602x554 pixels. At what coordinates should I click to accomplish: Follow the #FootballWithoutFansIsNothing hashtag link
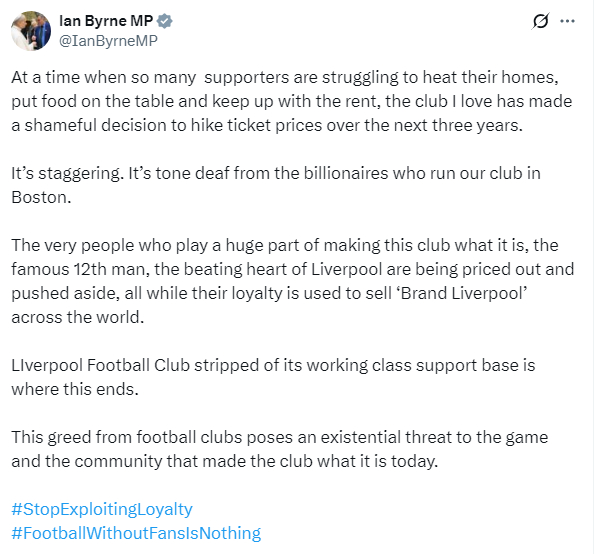click(x=136, y=533)
